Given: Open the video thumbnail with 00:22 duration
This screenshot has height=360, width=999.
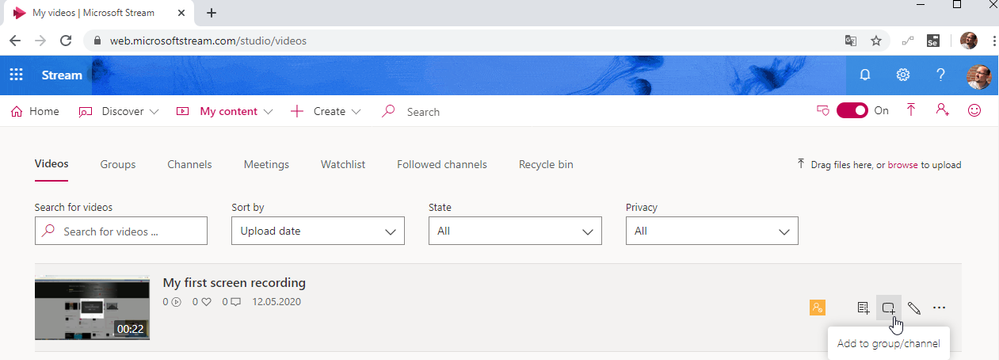Looking at the screenshot, I should coord(92,308).
